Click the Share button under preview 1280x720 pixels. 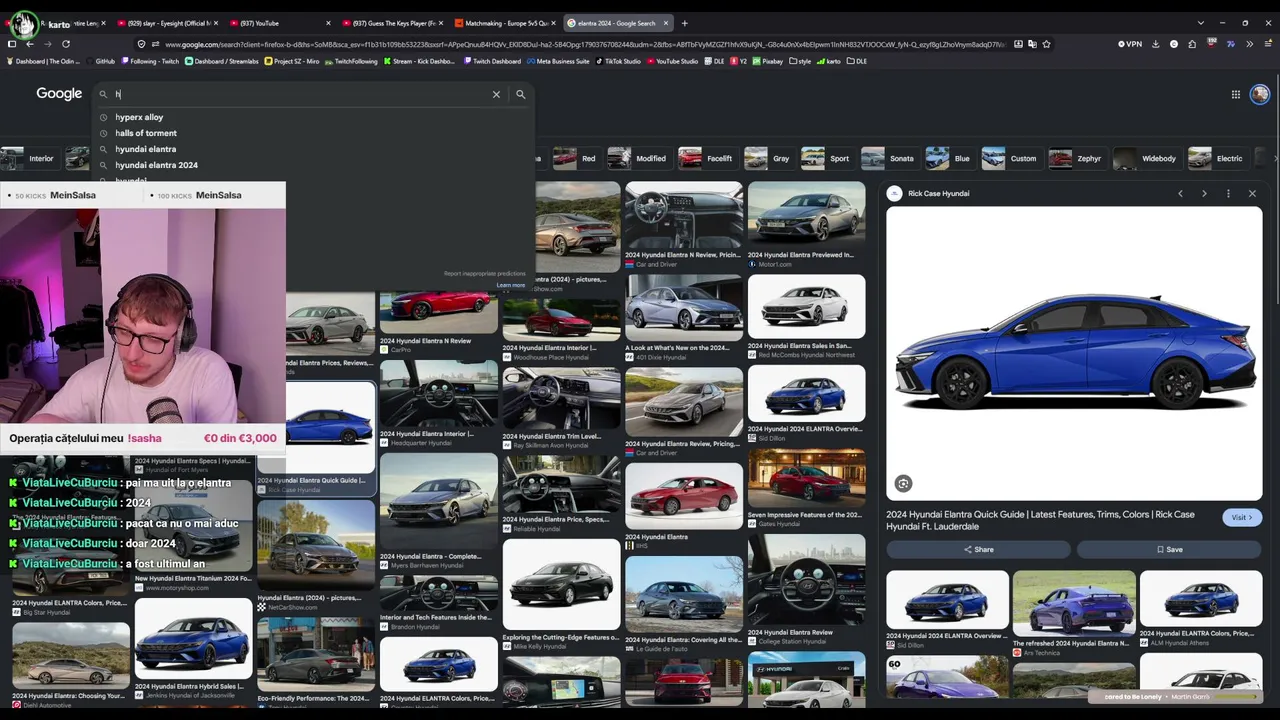978,549
